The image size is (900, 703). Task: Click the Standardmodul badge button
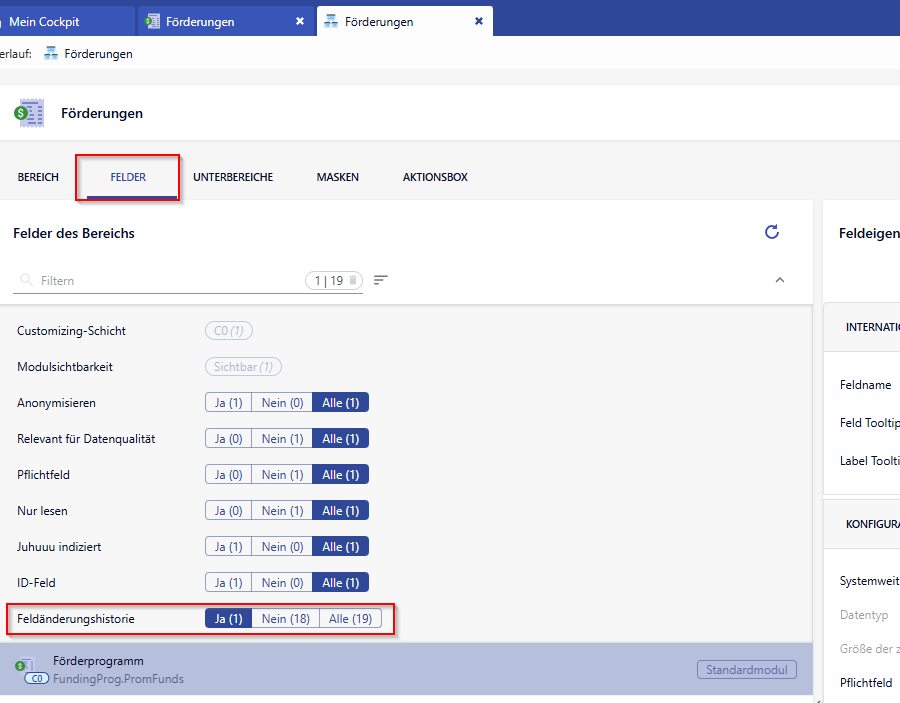coord(746,669)
